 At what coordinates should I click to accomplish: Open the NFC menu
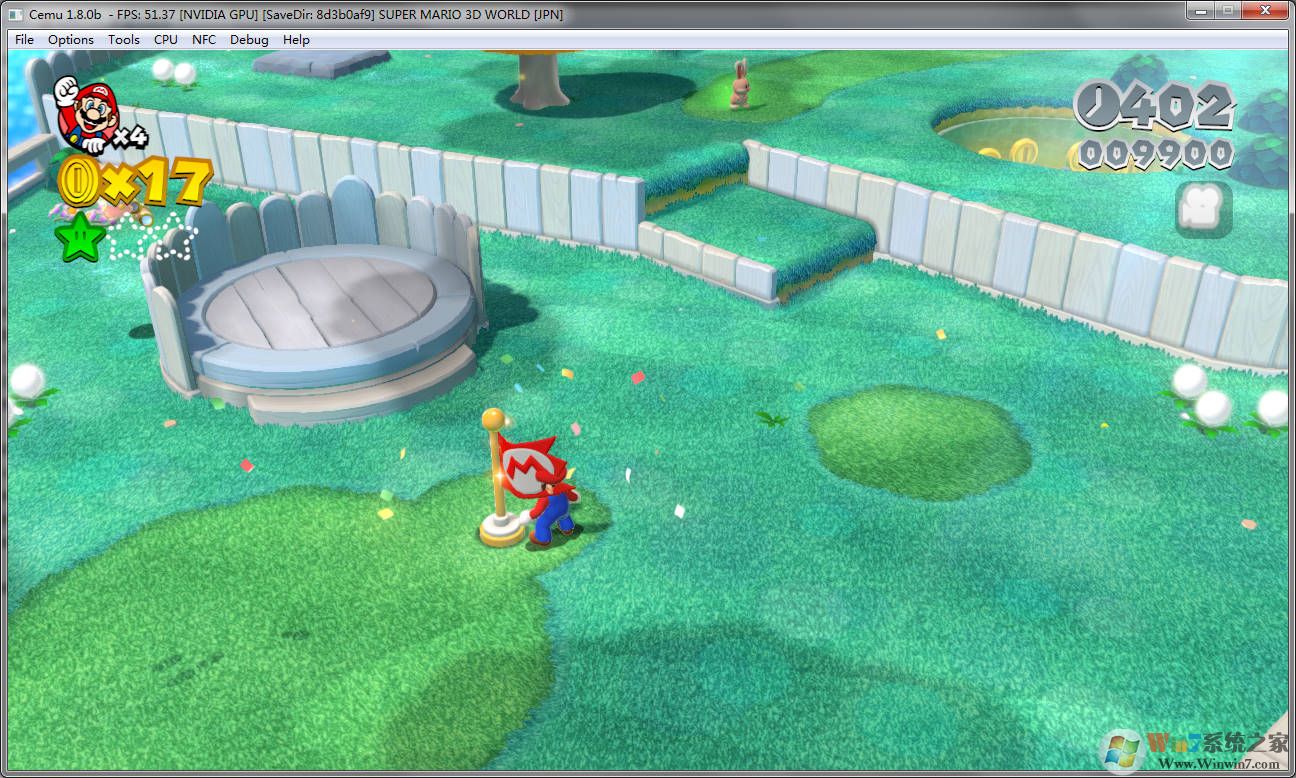[204, 39]
